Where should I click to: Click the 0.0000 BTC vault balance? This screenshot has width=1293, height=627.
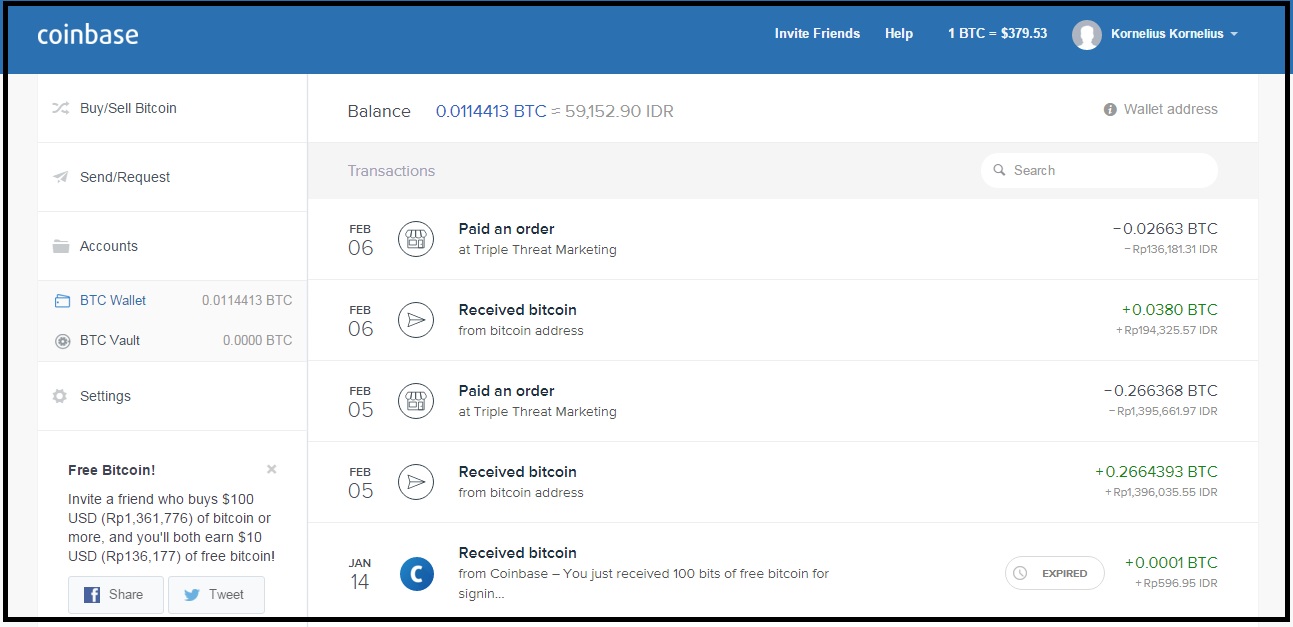(258, 340)
